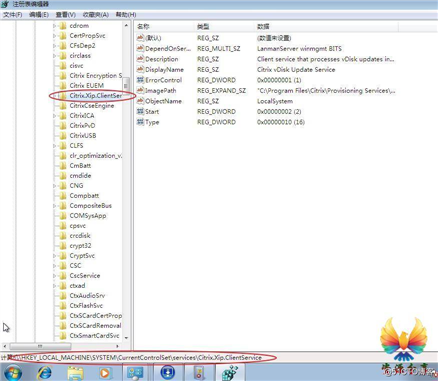Expand the CscService key

click(55, 276)
